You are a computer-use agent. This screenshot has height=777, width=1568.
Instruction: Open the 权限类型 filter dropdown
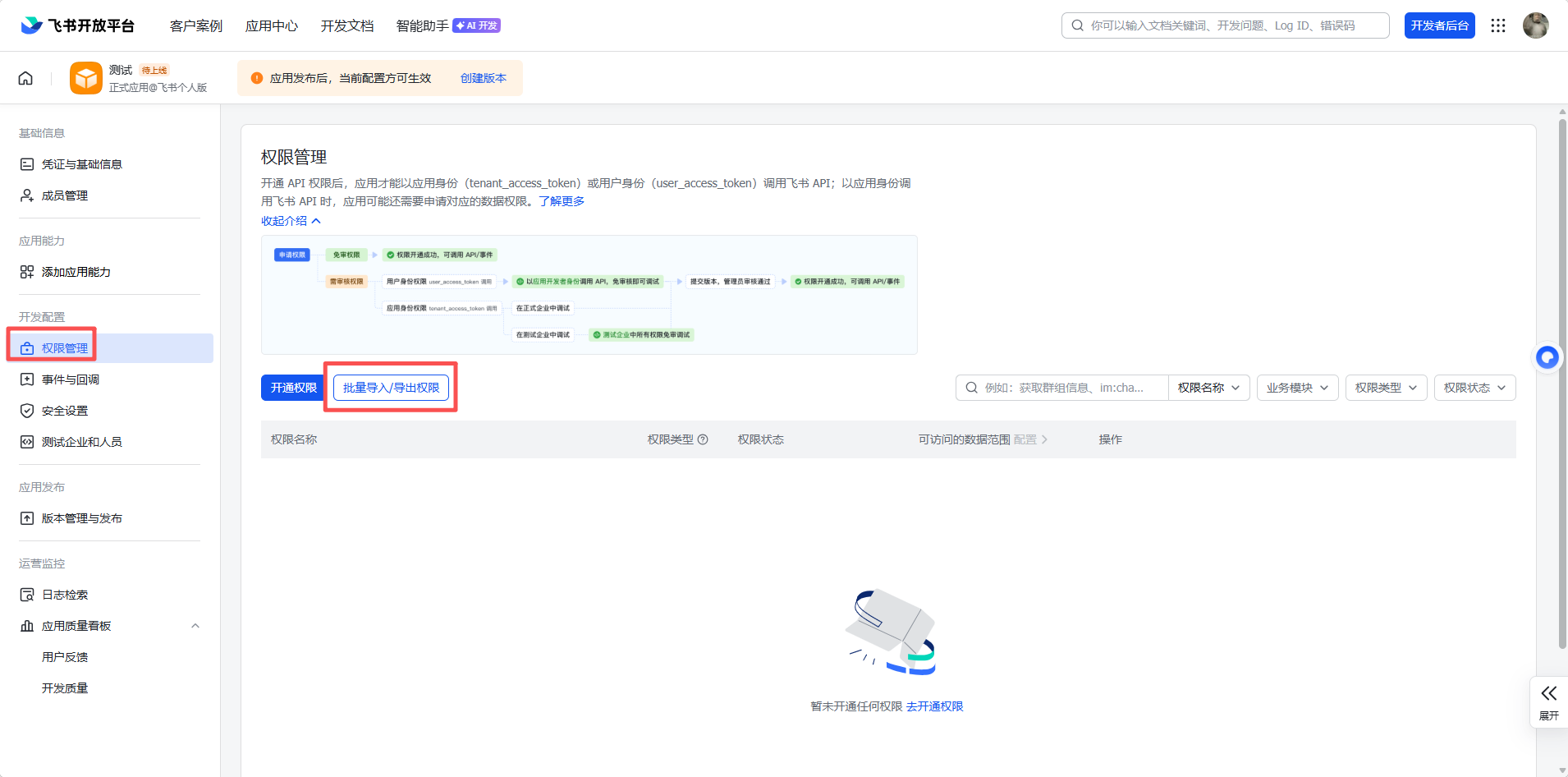coord(1386,388)
